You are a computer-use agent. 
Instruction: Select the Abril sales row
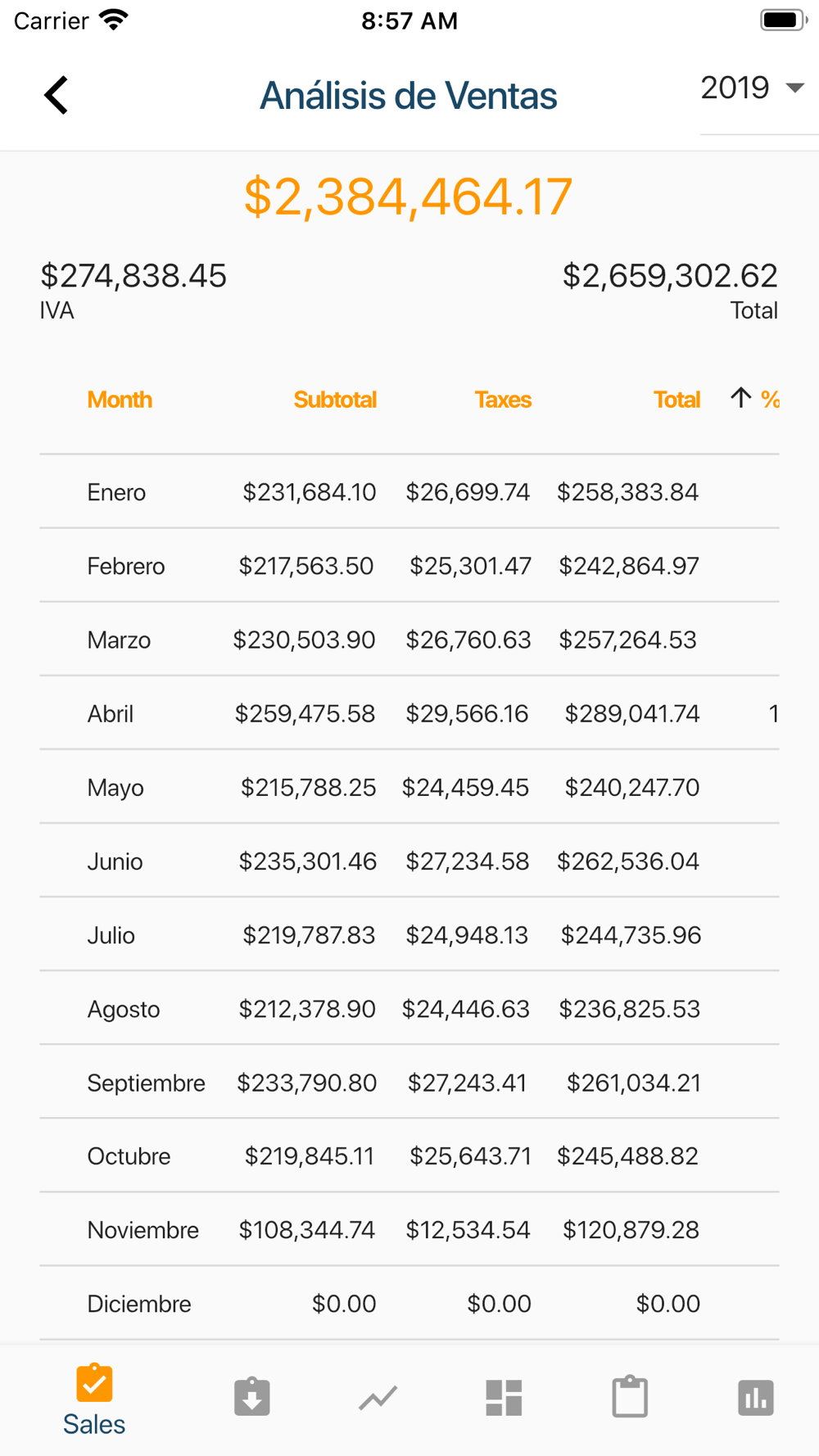(409, 713)
